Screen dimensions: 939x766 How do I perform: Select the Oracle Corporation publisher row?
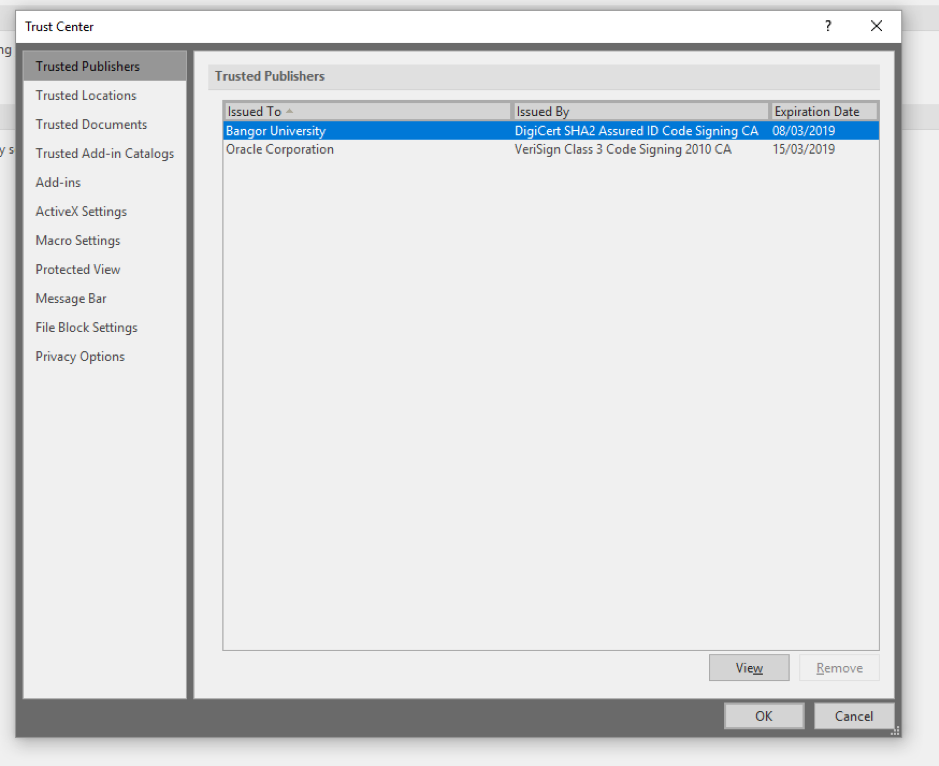[x=551, y=149]
